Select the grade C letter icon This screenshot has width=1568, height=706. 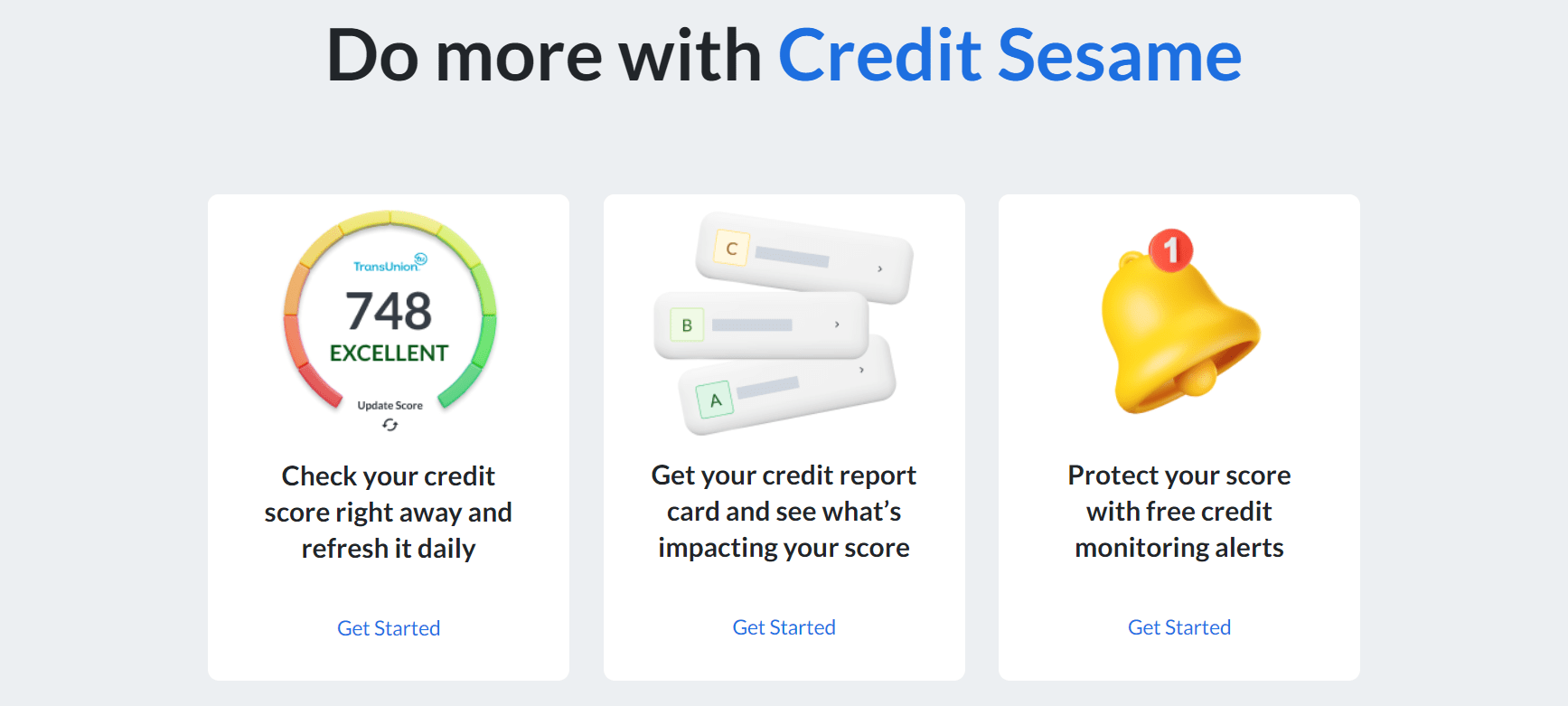pos(731,249)
